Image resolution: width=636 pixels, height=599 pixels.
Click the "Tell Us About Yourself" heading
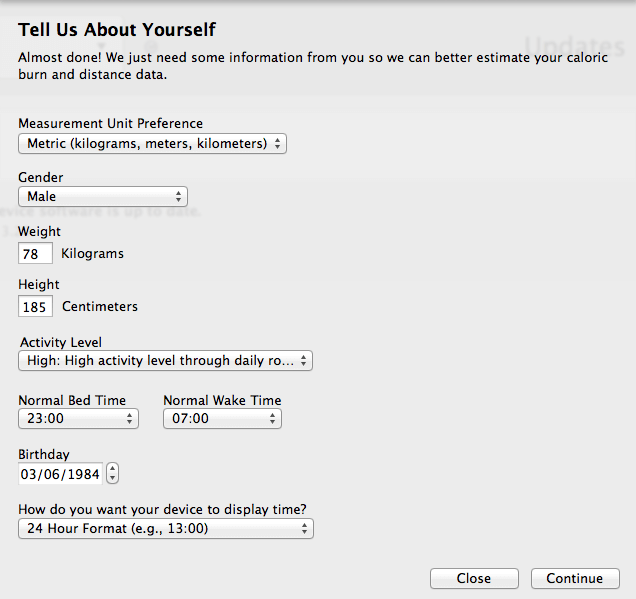tap(117, 30)
